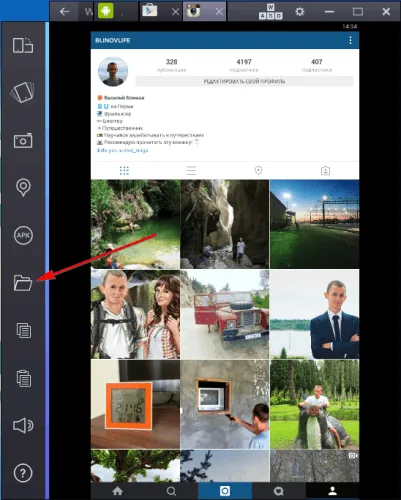
Task: Click the copy icon in the sidebar
Action: click(24, 330)
